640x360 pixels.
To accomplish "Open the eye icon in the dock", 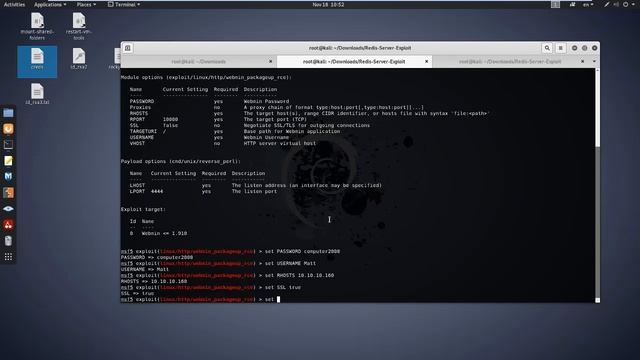I will click(x=8, y=209).
